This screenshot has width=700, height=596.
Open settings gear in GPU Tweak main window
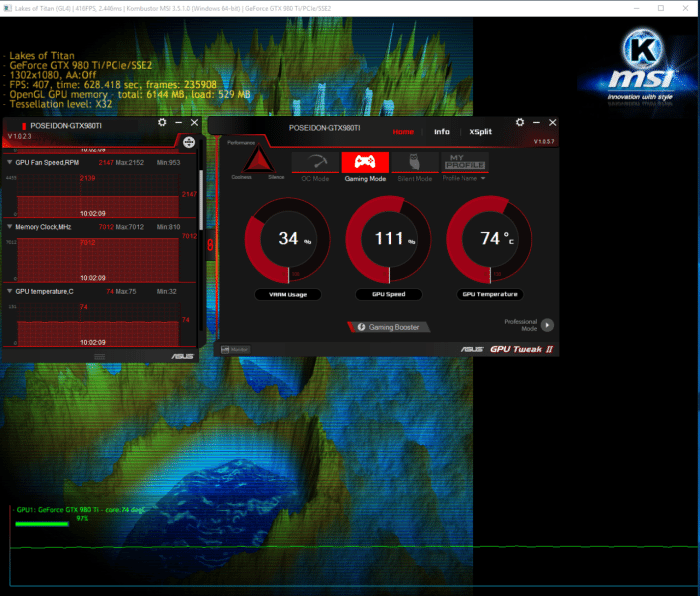520,122
